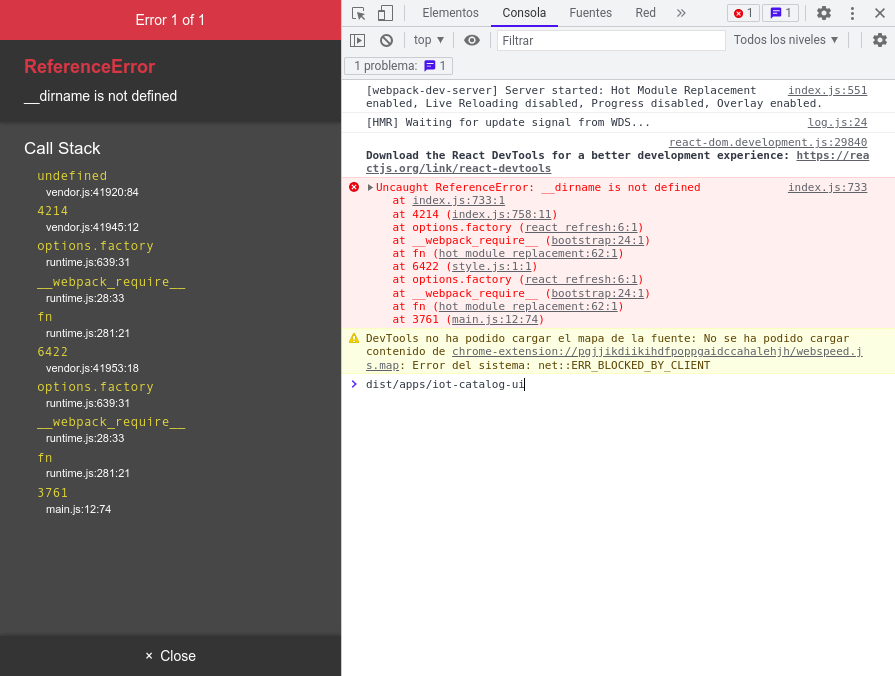Click the react-devtools download link
The width and height of the screenshot is (895, 676).
click(x=830, y=156)
